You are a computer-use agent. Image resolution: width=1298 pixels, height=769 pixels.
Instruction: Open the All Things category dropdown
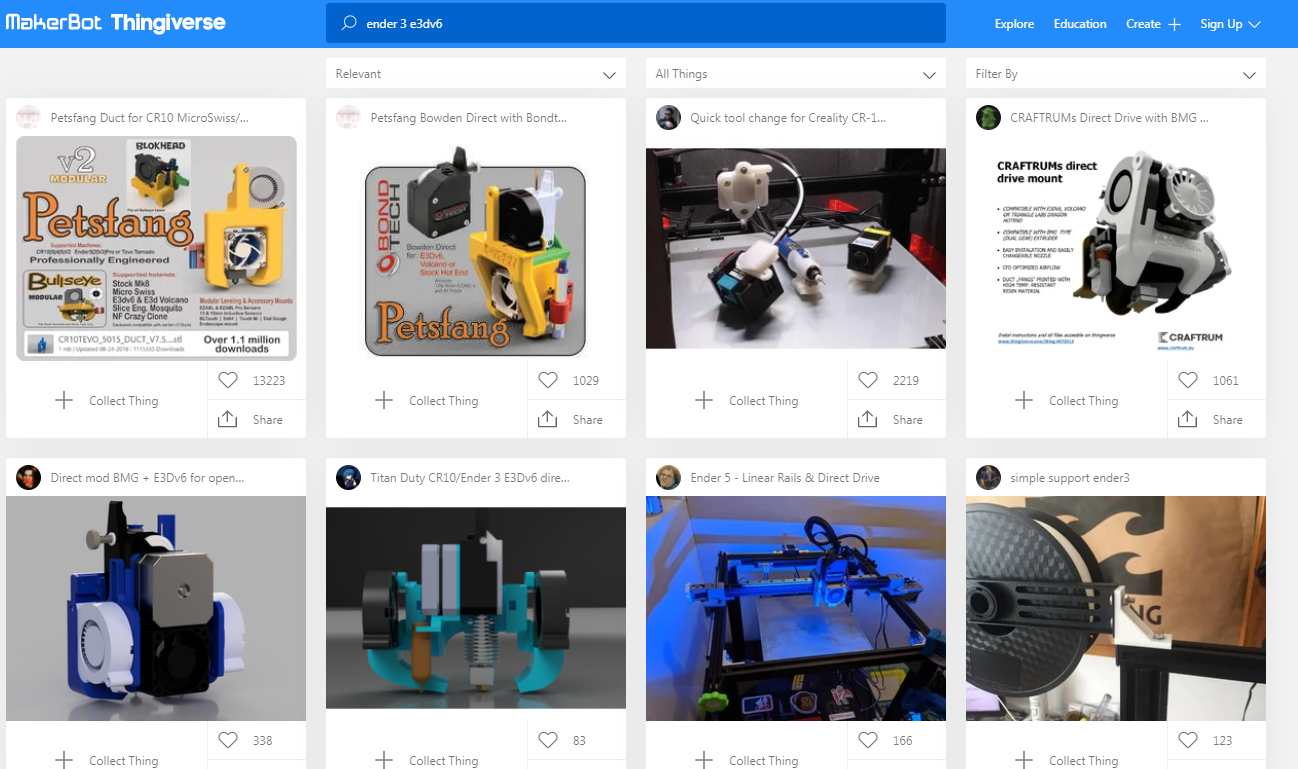[x=796, y=74]
